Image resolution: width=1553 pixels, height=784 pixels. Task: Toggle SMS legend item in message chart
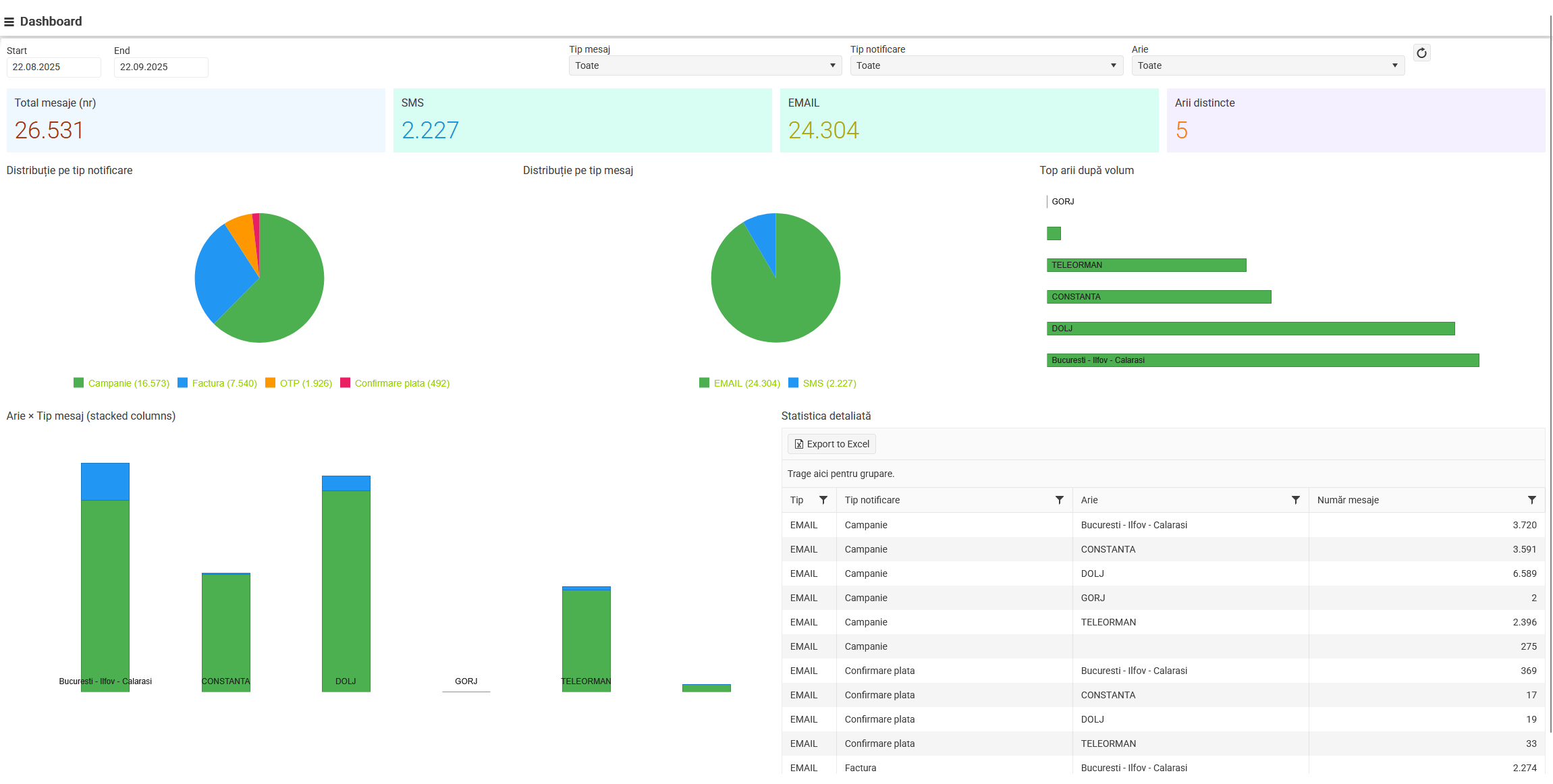click(829, 383)
